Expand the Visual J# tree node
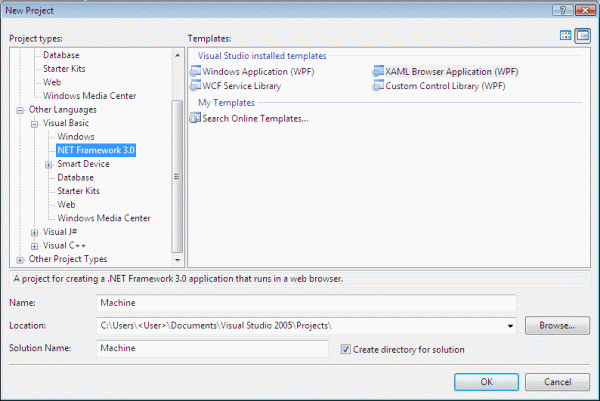 (x=34, y=233)
